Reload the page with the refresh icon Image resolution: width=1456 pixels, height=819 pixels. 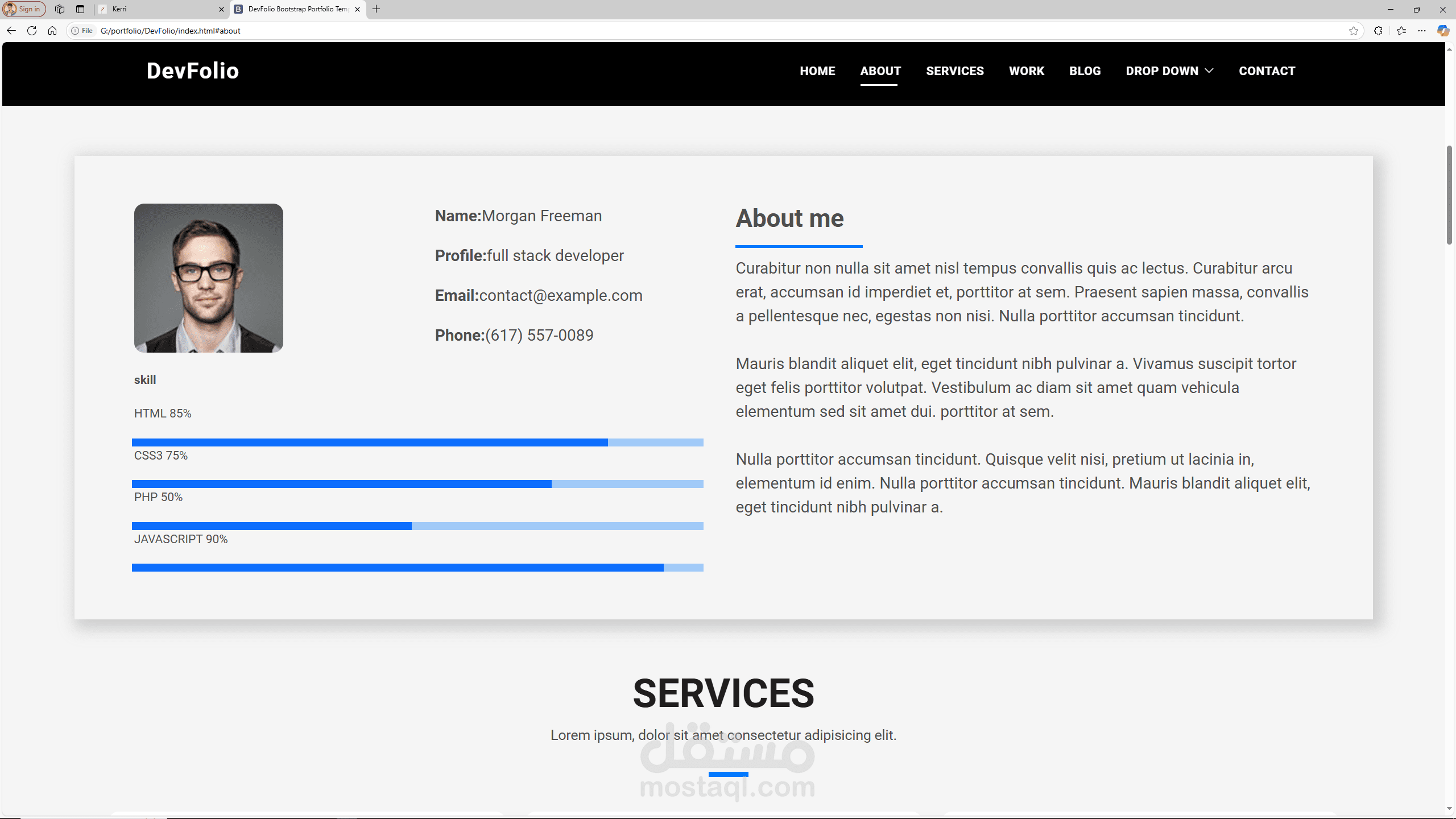32,31
